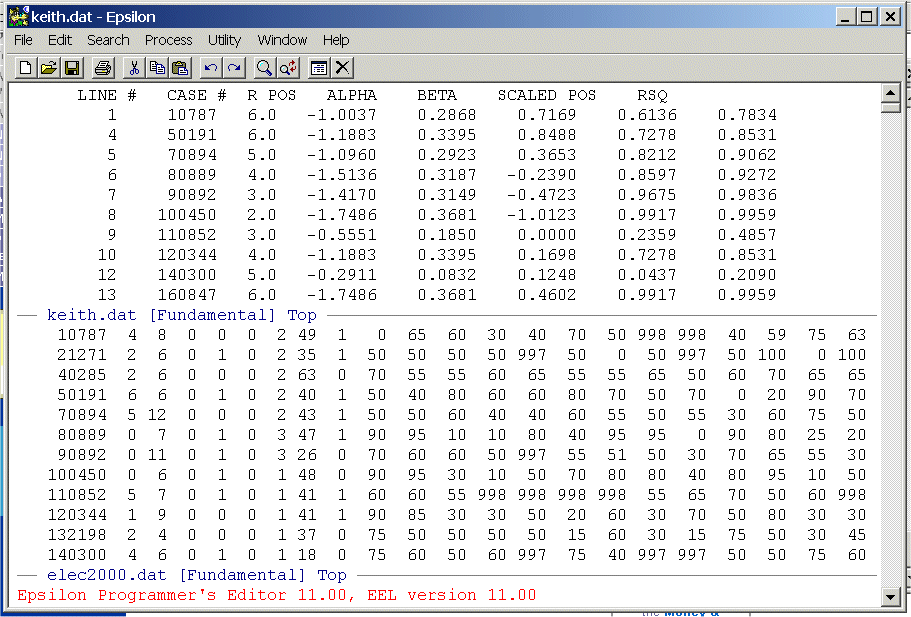Click the buffer list window icon
Screen dimensions: 911x617
318,68
